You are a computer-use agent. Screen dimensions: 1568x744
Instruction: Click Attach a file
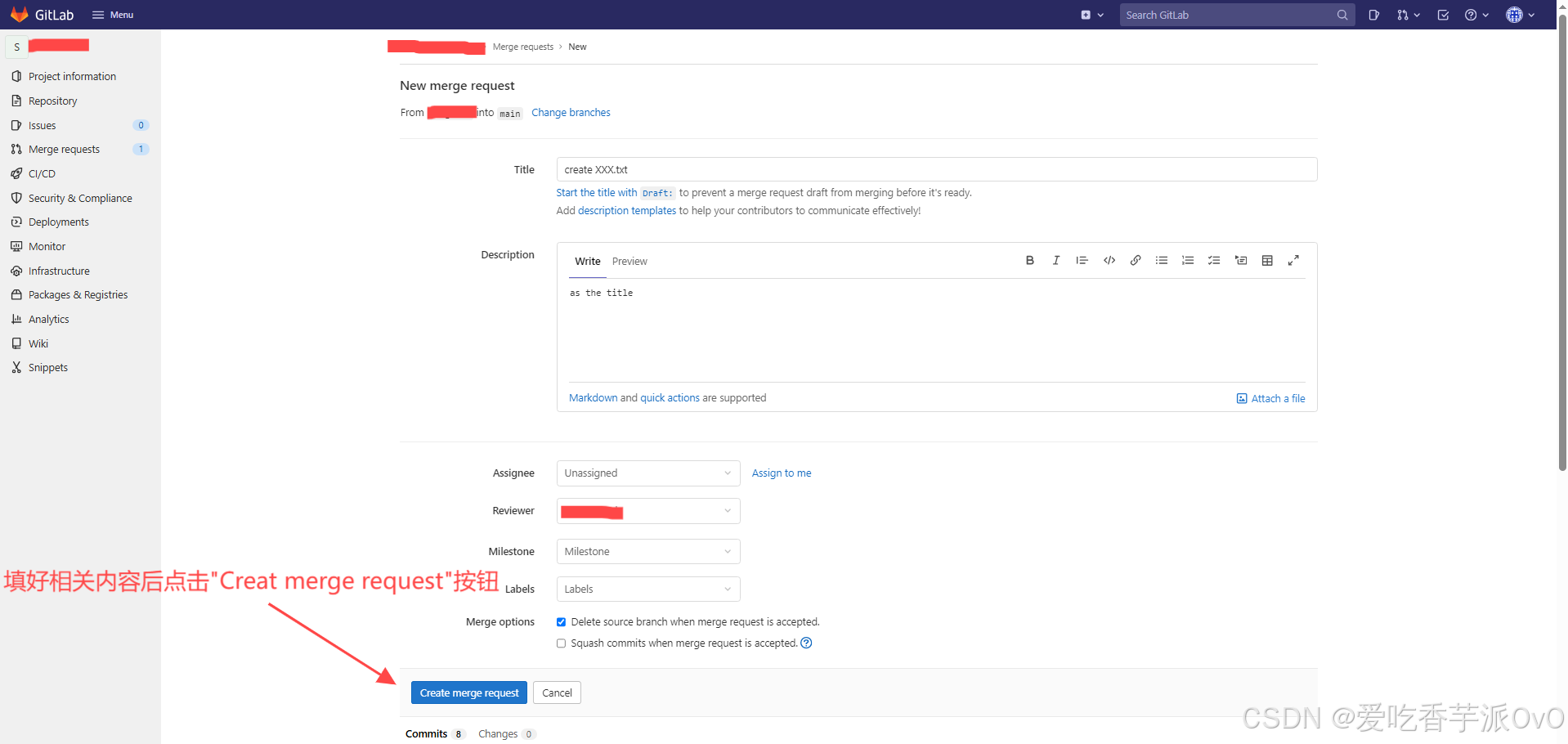[1270, 399]
